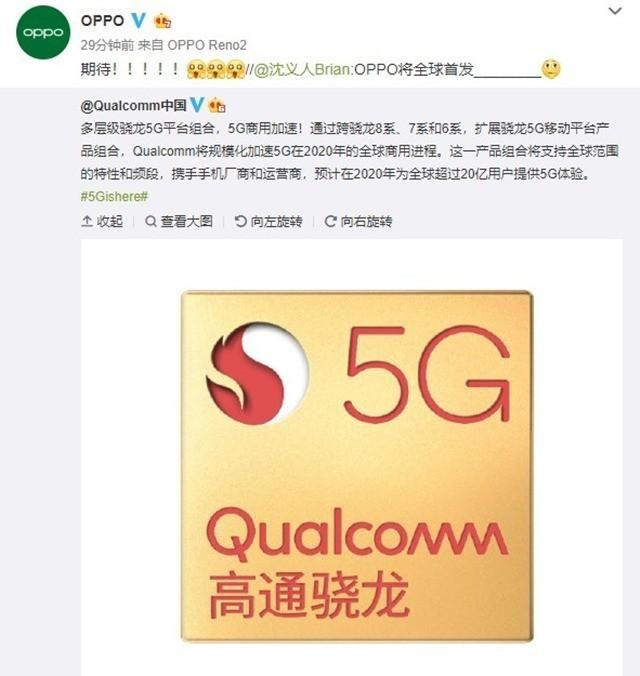Open the OPPO account name link
This screenshot has height=676, width=640.
click(103, 20)
